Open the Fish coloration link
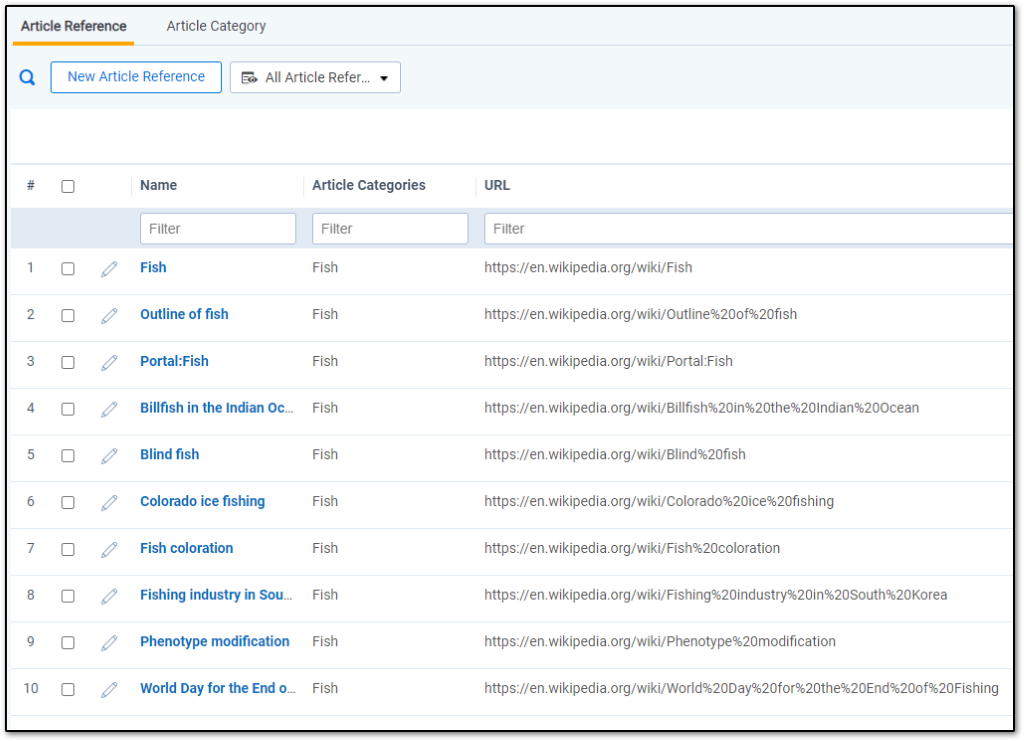Viewport: 1024px width, 741px height. click(187, 548)
